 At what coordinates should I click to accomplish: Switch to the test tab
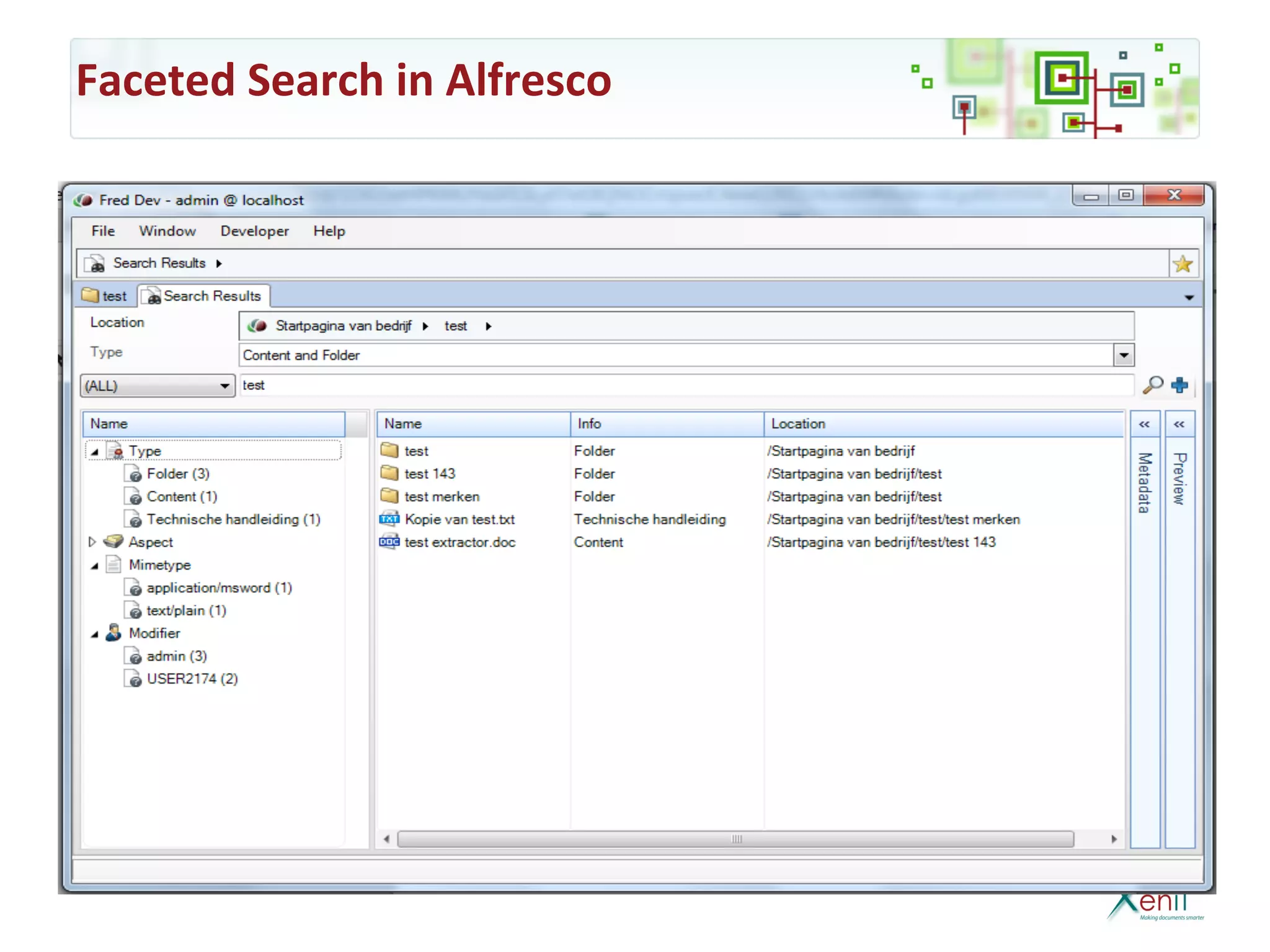coord(105,296)
